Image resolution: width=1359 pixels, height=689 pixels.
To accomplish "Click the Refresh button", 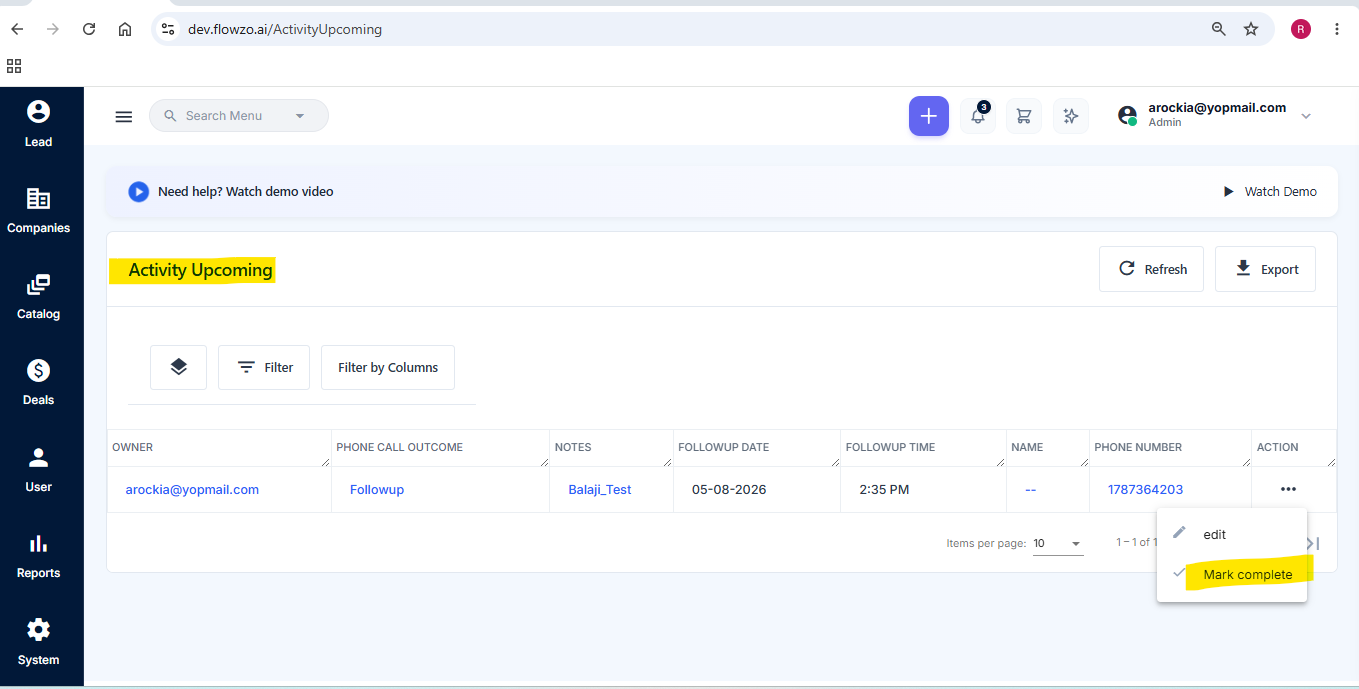I will click(1151, 269).
